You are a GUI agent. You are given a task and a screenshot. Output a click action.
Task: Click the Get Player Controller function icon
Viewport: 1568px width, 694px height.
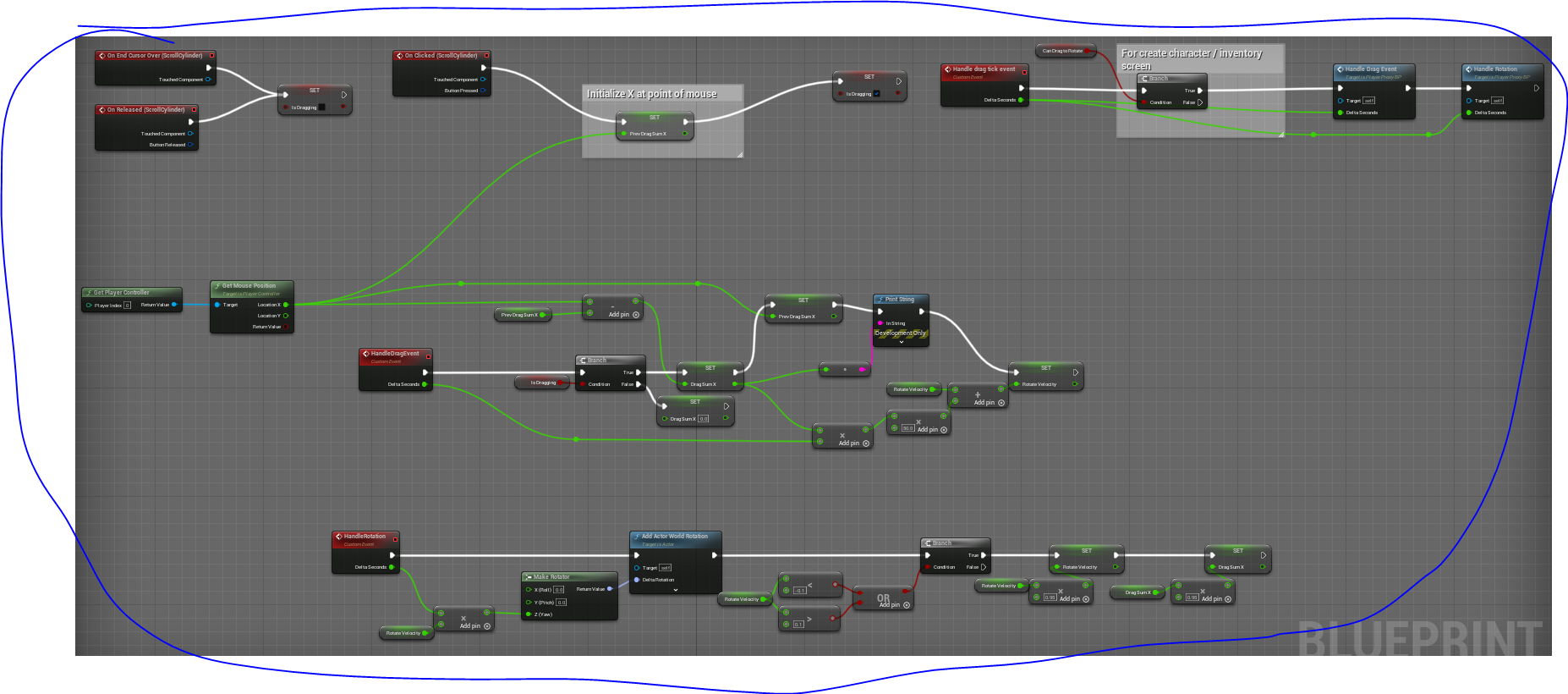[89, 293]
